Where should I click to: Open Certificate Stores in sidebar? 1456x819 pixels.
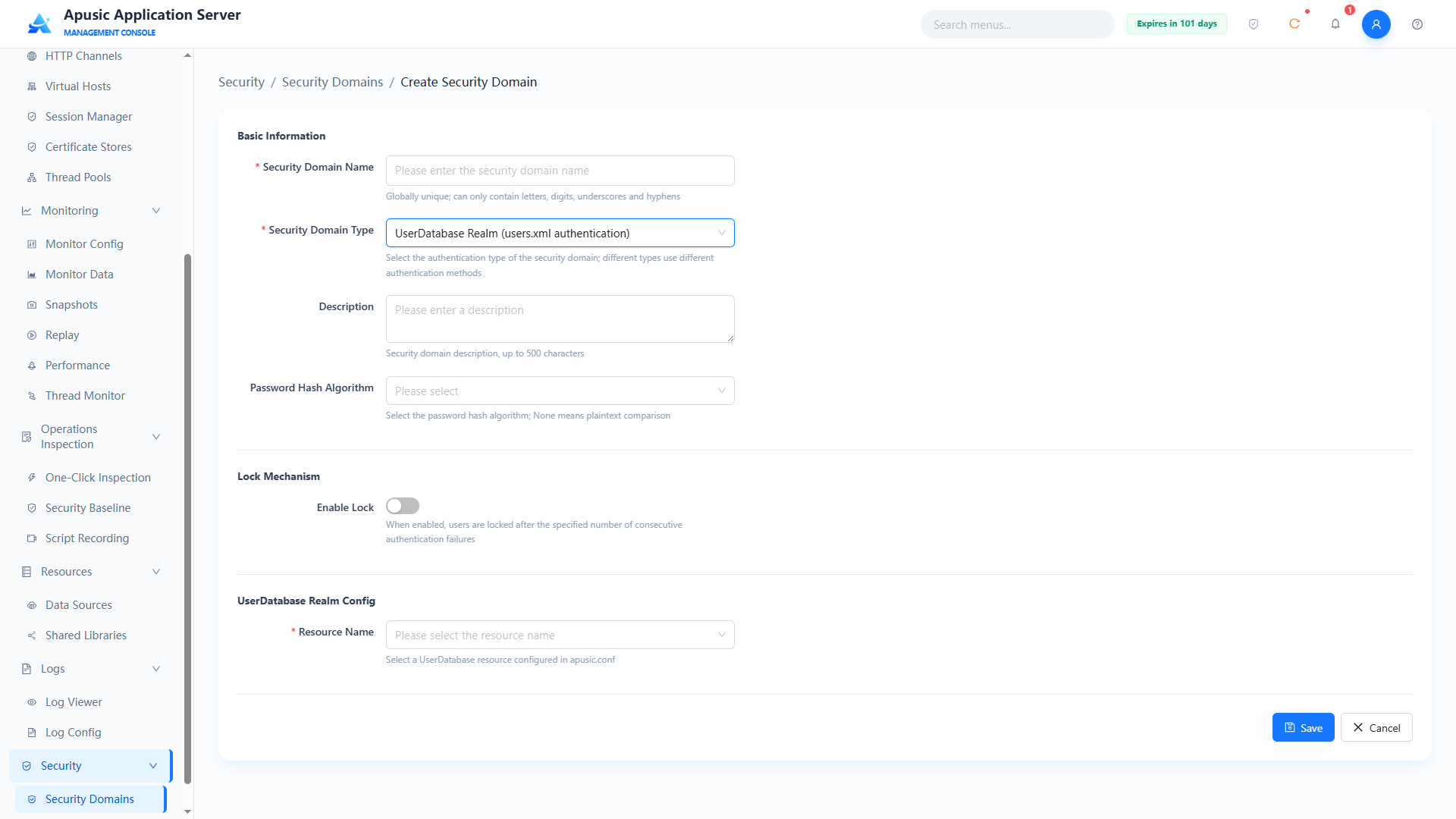(91, 147)
